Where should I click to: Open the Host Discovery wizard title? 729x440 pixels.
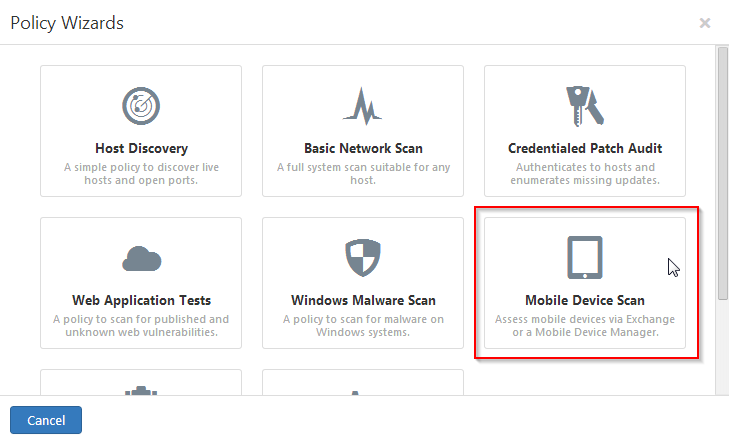141,148
